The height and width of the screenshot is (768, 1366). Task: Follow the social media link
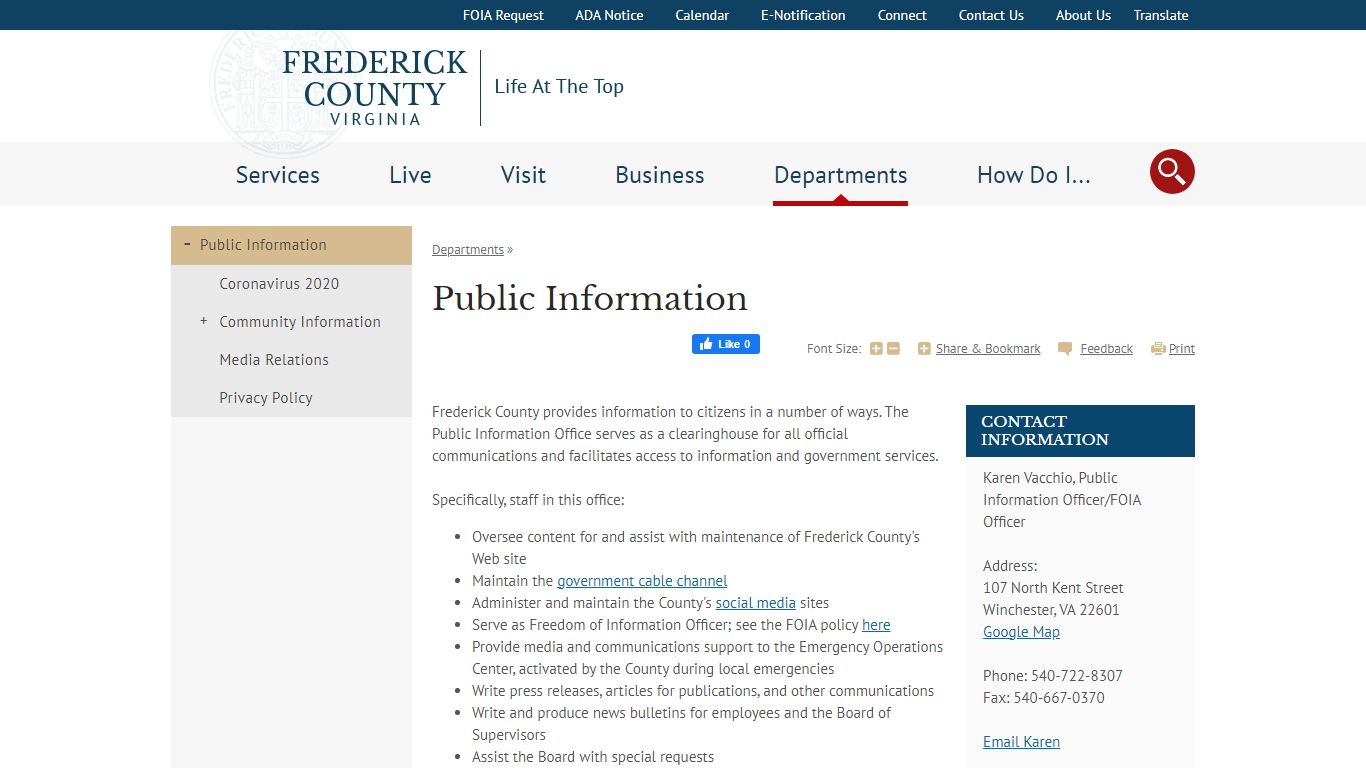click(x=756, y=603)
